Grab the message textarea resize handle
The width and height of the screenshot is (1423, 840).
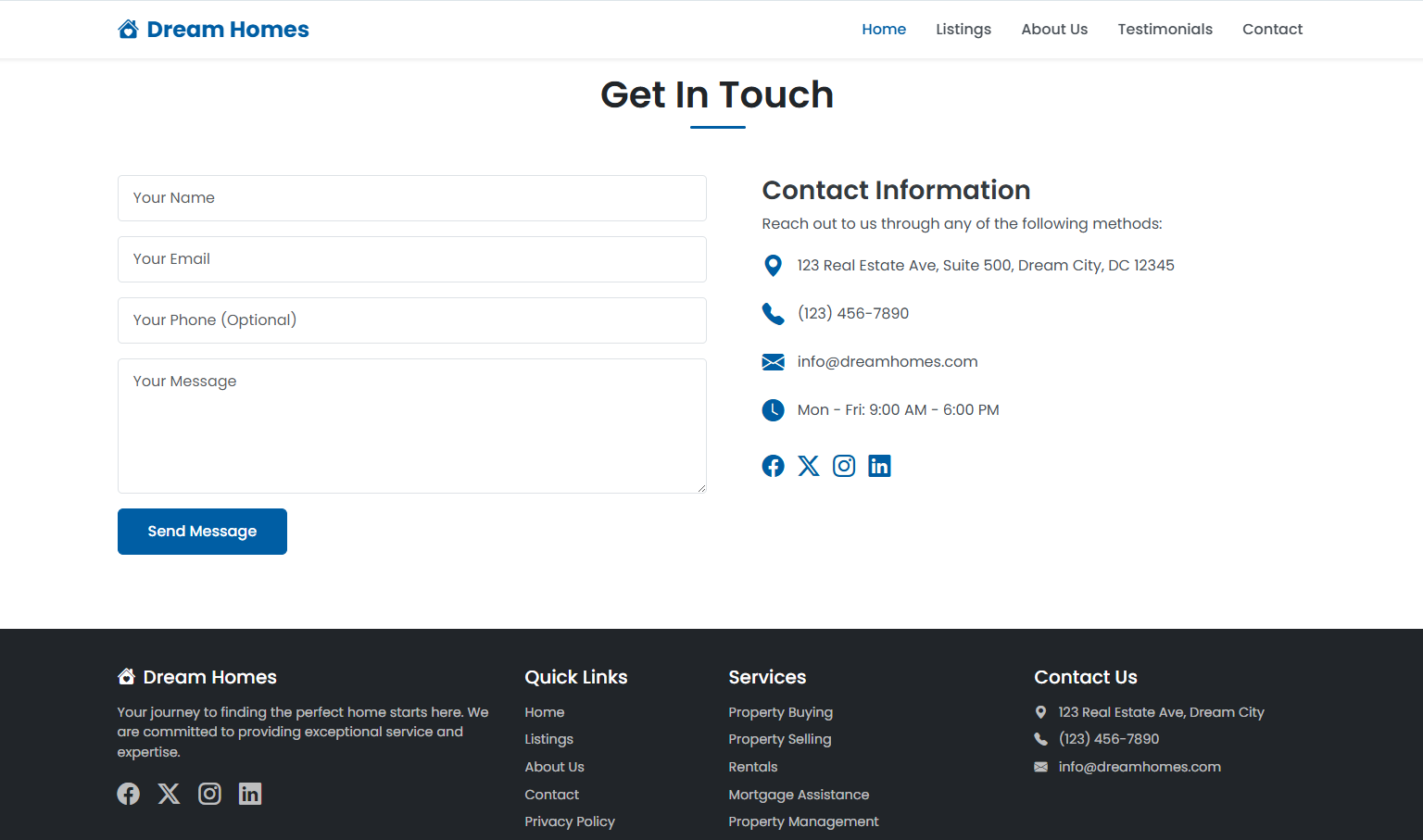click(x=701, y=488)
